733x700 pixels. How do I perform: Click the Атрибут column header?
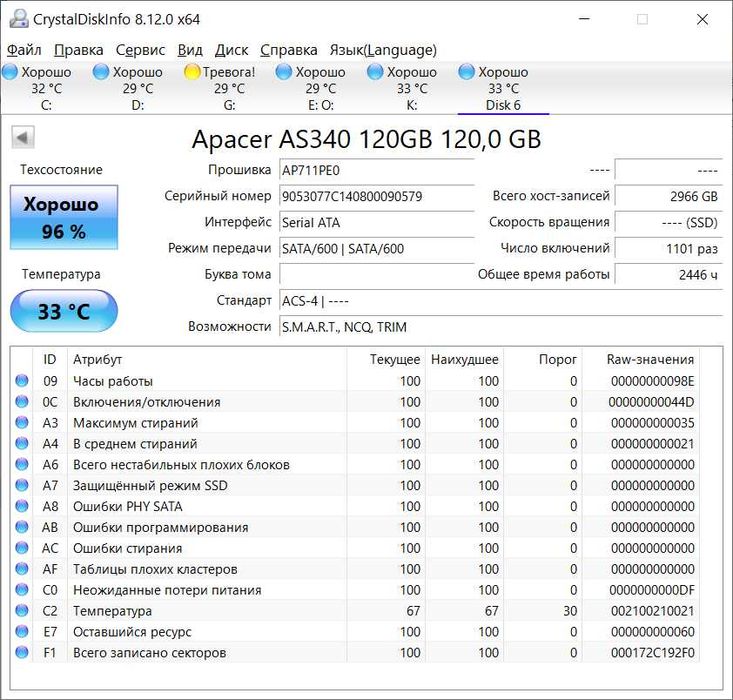(207, 360)
